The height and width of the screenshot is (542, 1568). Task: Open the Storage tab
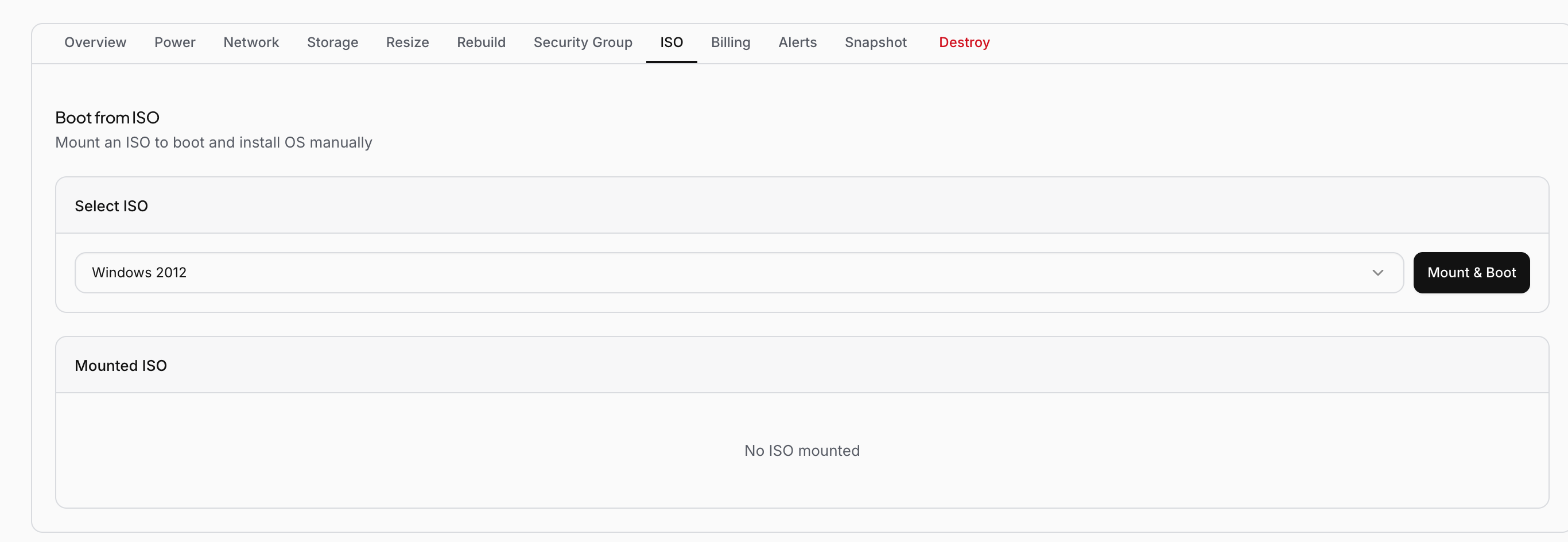[x=332, y=42]
